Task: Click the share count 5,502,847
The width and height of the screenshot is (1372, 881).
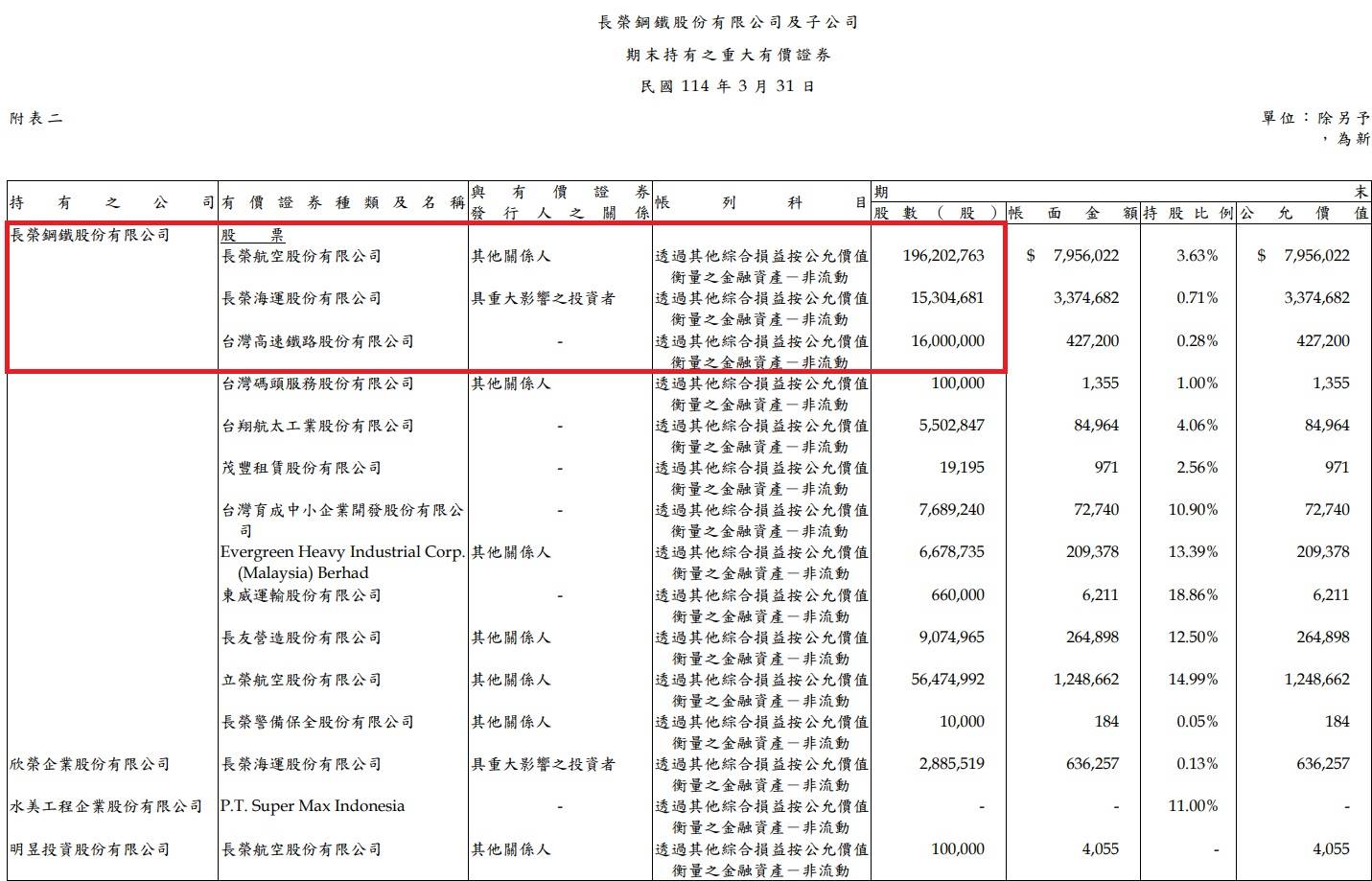Action: pos(951,426)
